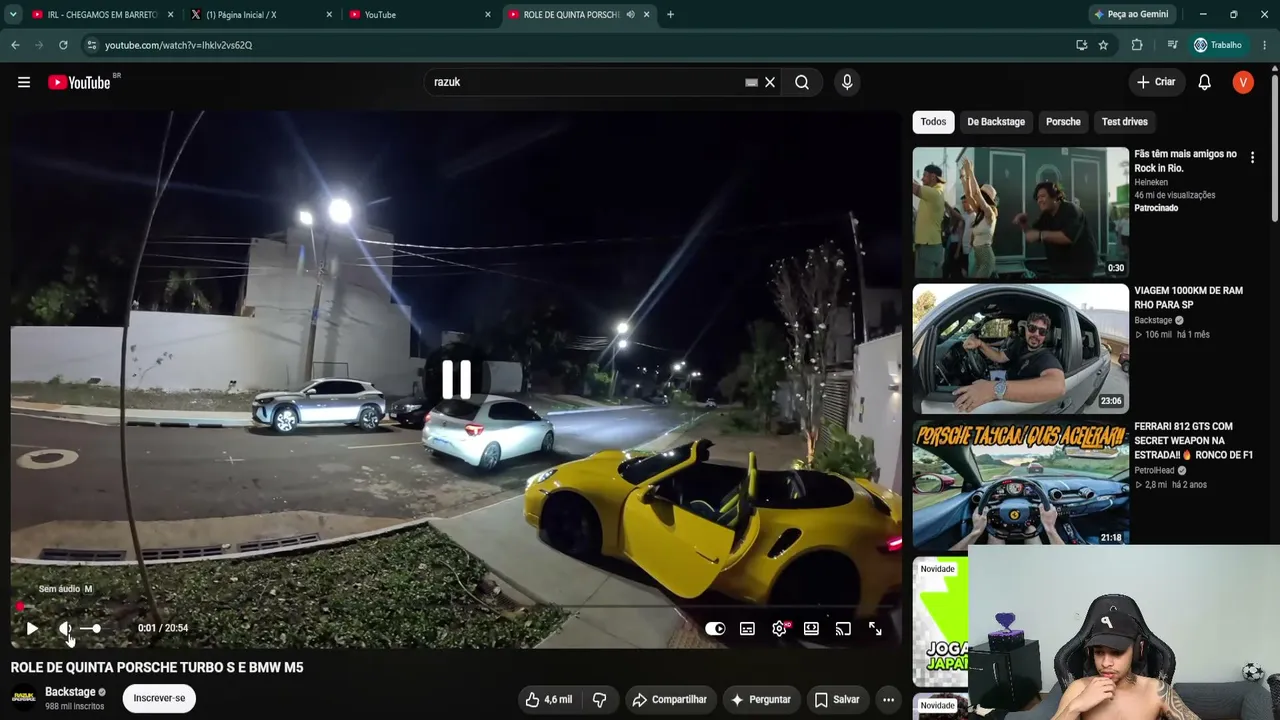Start voice search with the microphone
1280x720 pixels.
pyautogui.click(x=847, y=82)
